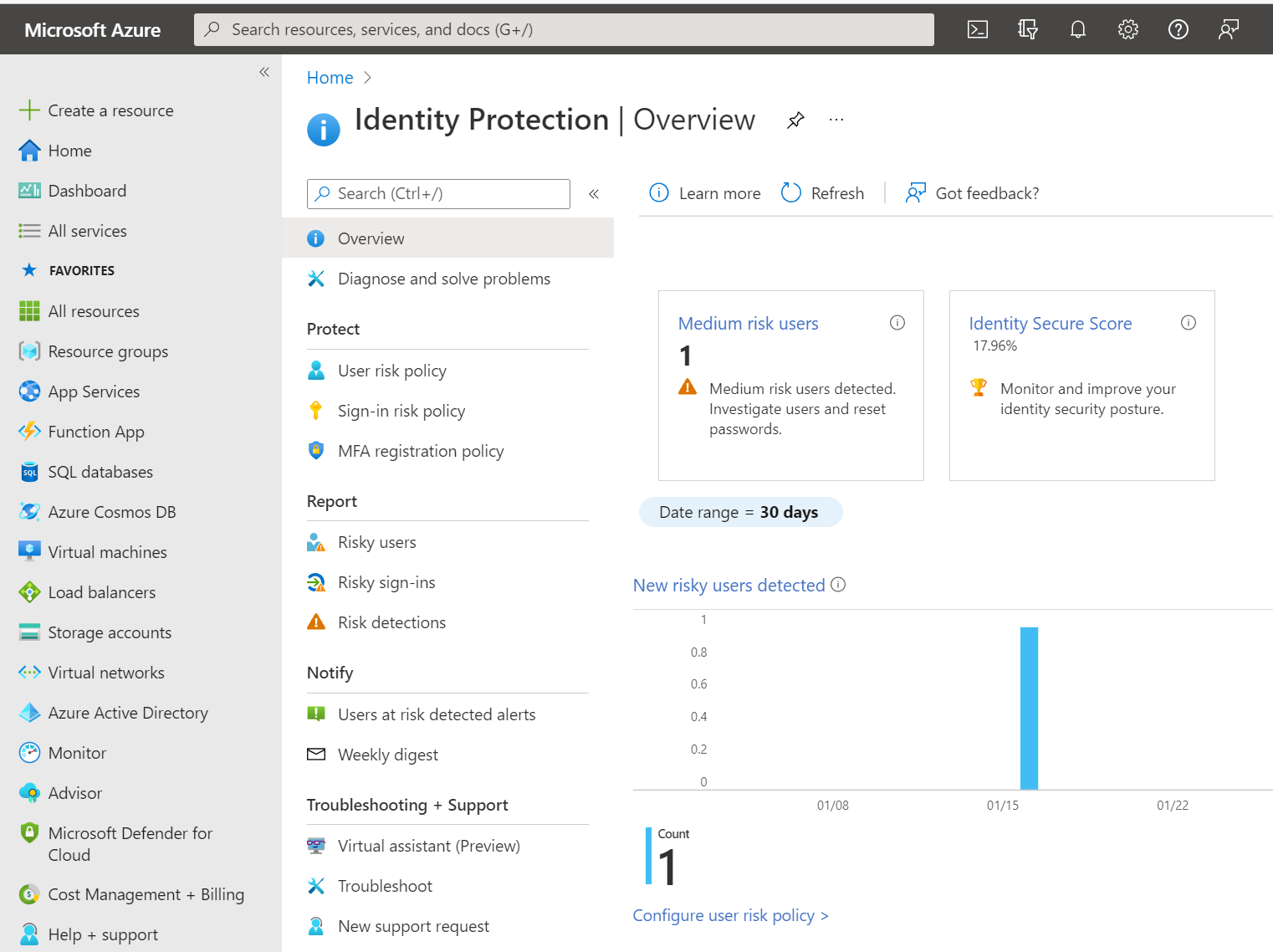Viewport: 1273px width, 952px height.
Task: Click the breadcrumb chevron after Home
Action: click(367, 78)
